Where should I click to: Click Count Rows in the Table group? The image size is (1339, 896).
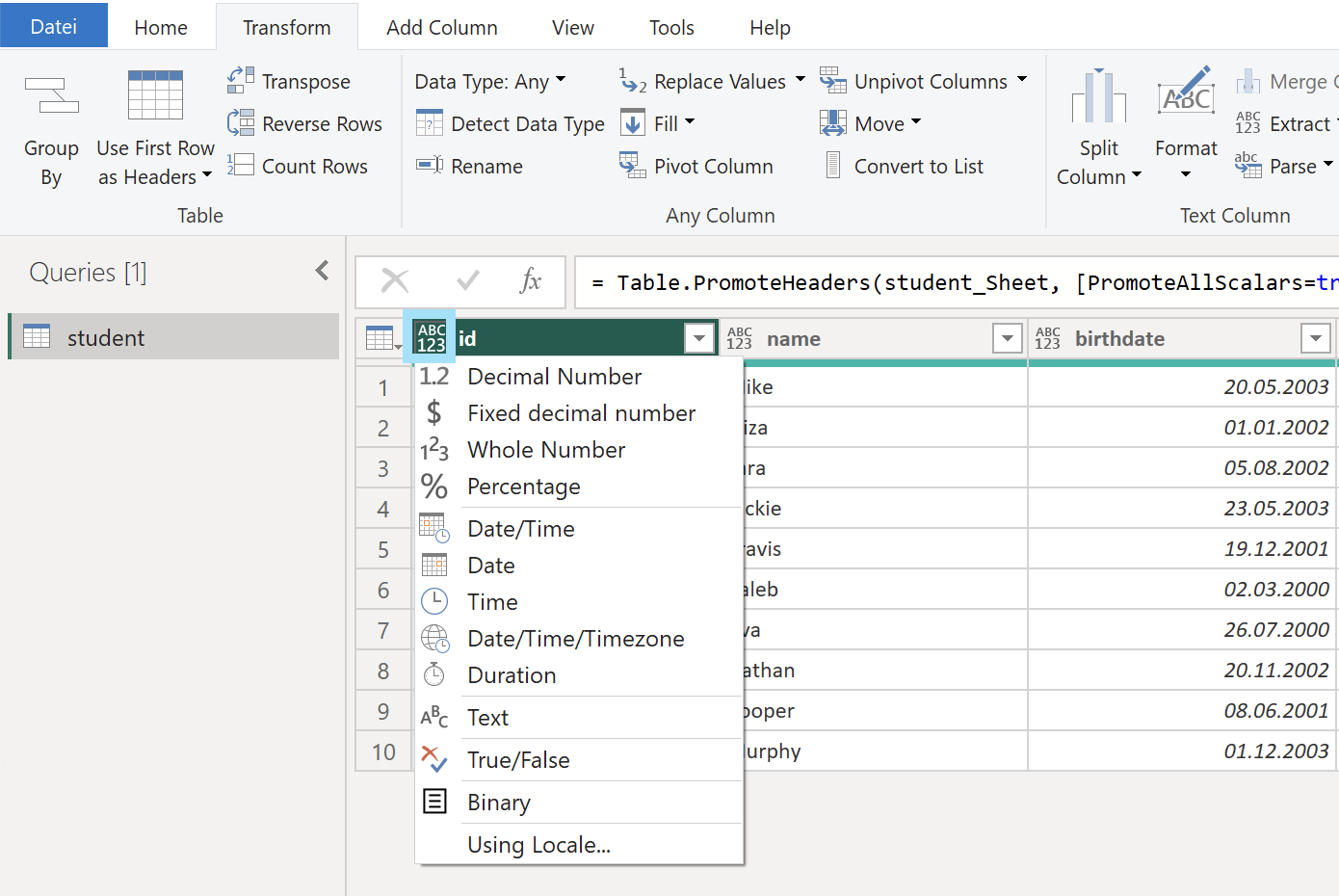tap(302, 166)
